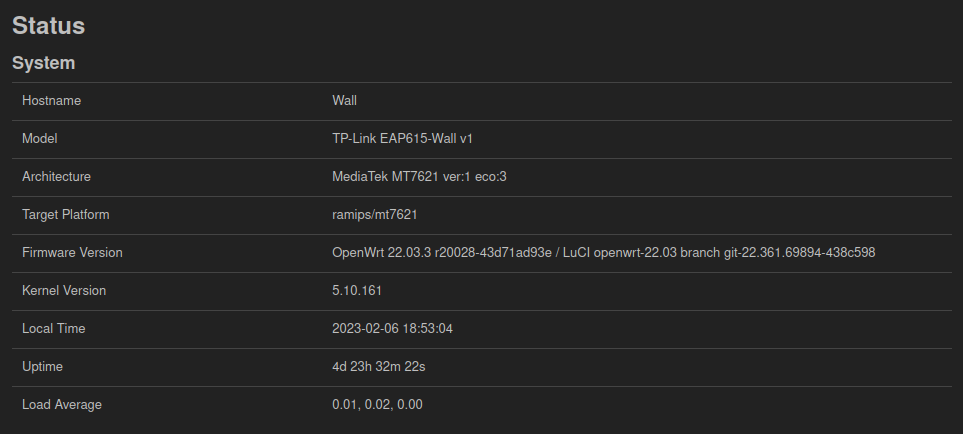The image size is (963, 434).
Task: Click the OpenWrt 22.03.3 firmware version text
Action: 604,253
